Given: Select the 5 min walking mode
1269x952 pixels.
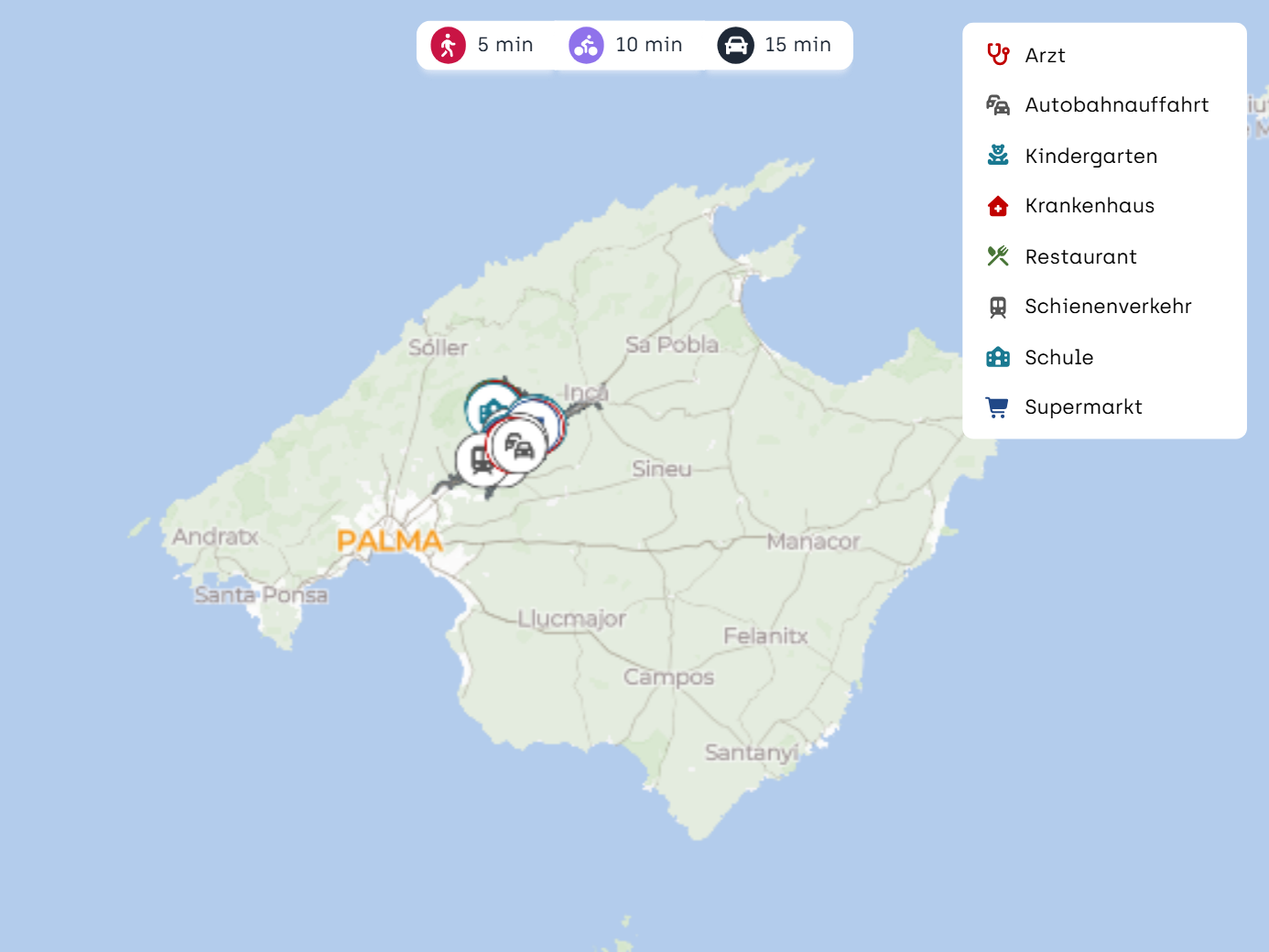Looking at the screenshot, I should [483, 45].
